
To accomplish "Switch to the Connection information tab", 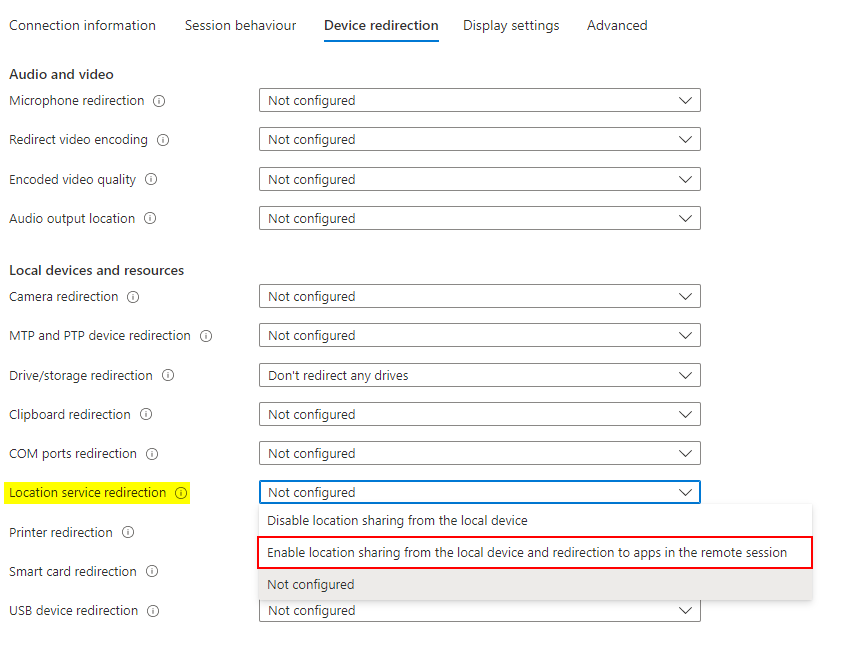I will pyautogui.click(x=82, y=26).
